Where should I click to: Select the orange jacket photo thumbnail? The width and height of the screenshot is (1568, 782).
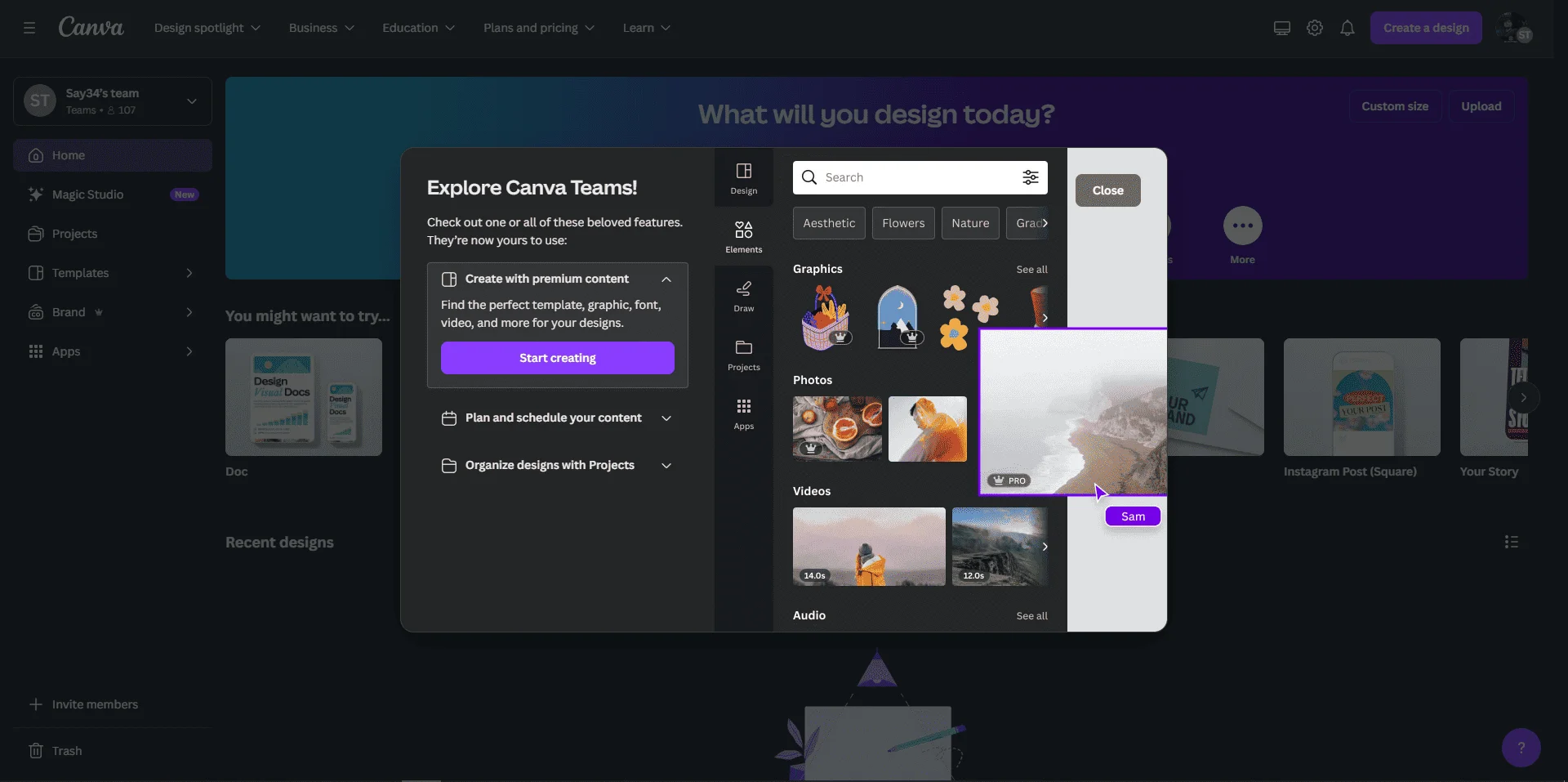pos(928,429)
